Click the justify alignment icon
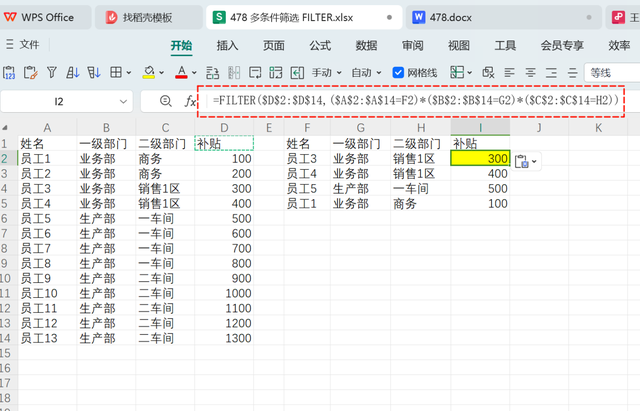The height and width of the screenshot is (411, 640). point(573,73)
